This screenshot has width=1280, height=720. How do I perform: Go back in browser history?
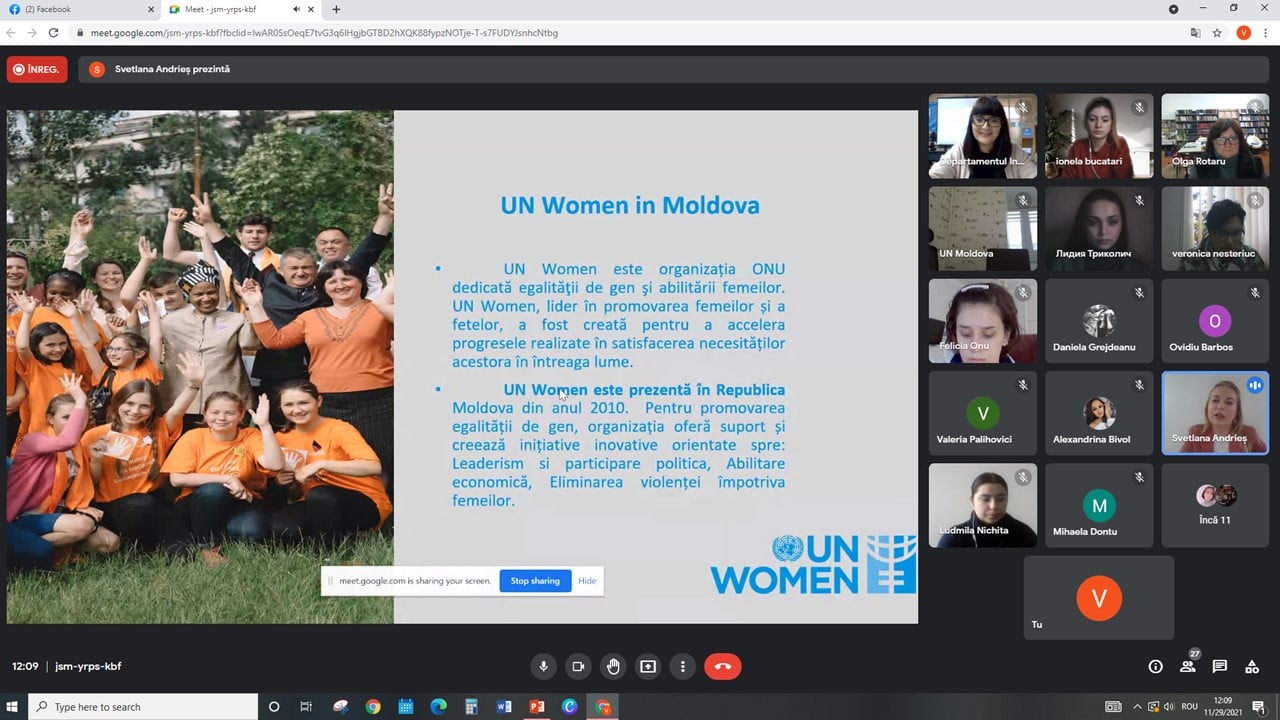pos(11,32)
